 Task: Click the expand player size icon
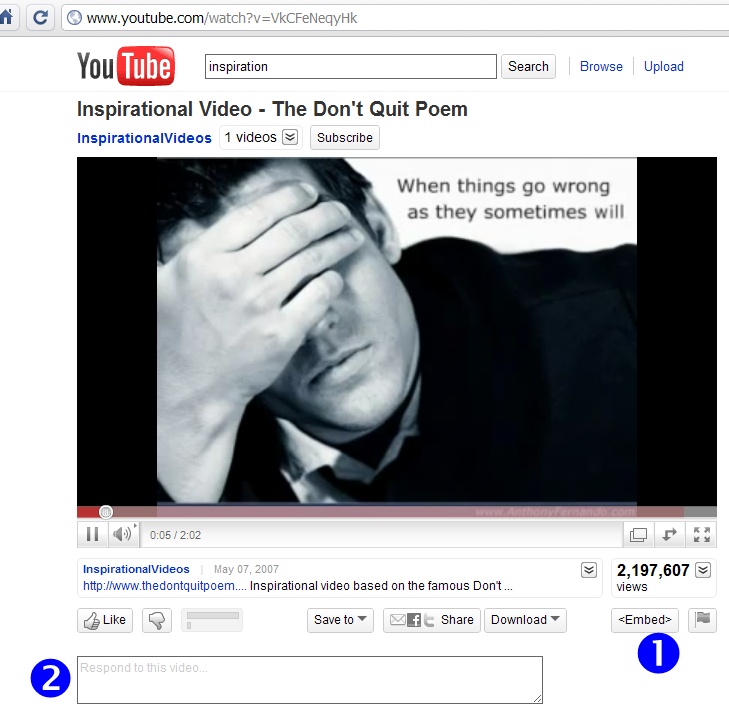point(669,535)
